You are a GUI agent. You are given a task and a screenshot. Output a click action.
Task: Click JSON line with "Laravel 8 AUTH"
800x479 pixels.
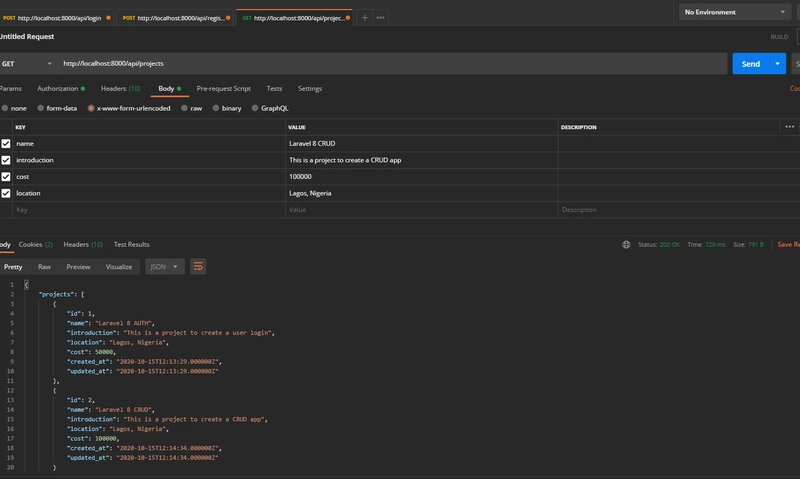pos(111,323)
